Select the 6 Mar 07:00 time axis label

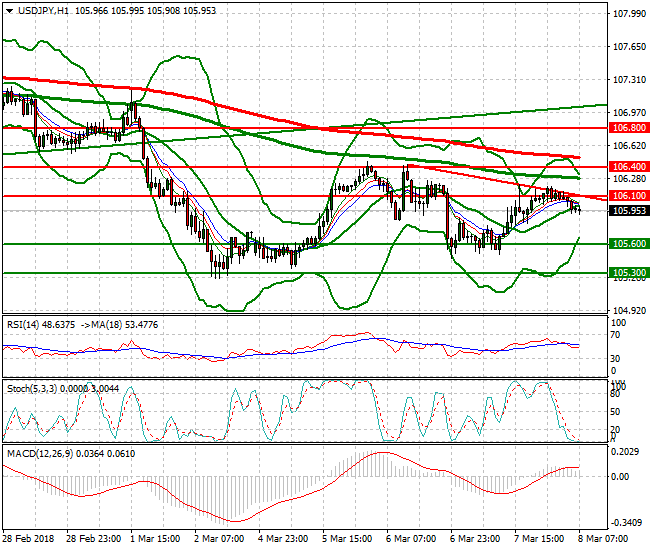411,539
